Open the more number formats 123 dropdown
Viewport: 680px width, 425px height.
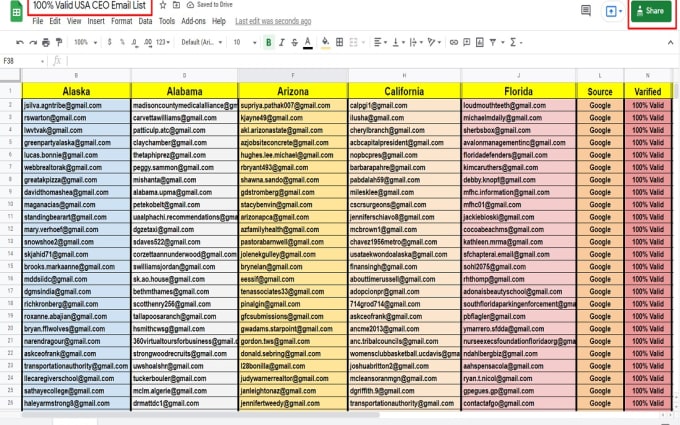click(163, 42)
